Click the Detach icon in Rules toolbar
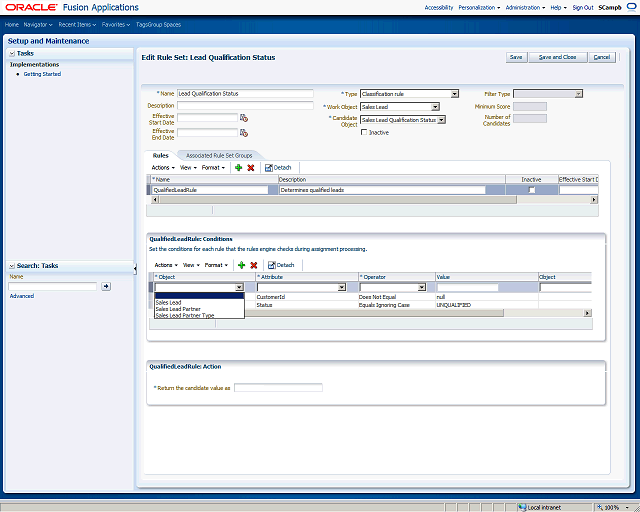The image size is (640, 512). coord(278,167)
